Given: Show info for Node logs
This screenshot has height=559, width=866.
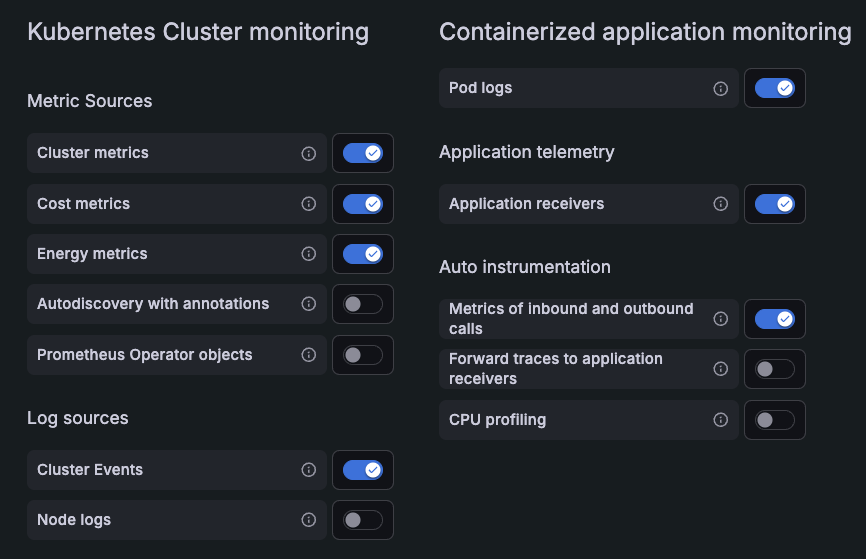Looking at the screenshot, I should [x=308, y=520].
